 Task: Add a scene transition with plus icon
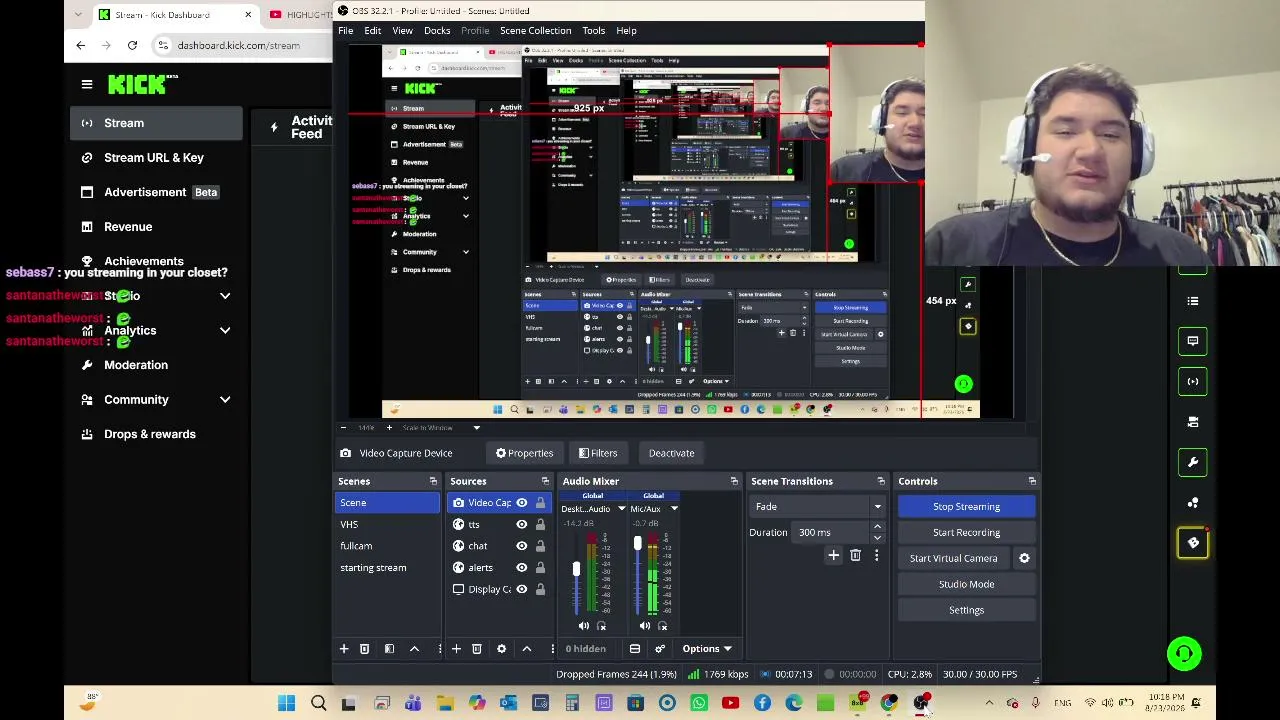tap(834, 556)
